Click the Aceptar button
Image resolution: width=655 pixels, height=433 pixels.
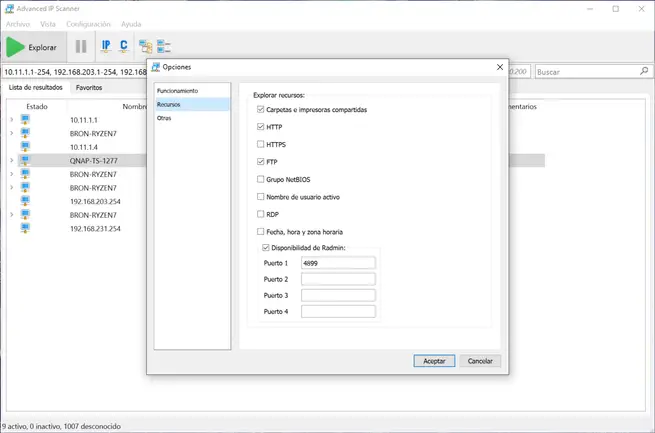(x=434, y=360)
